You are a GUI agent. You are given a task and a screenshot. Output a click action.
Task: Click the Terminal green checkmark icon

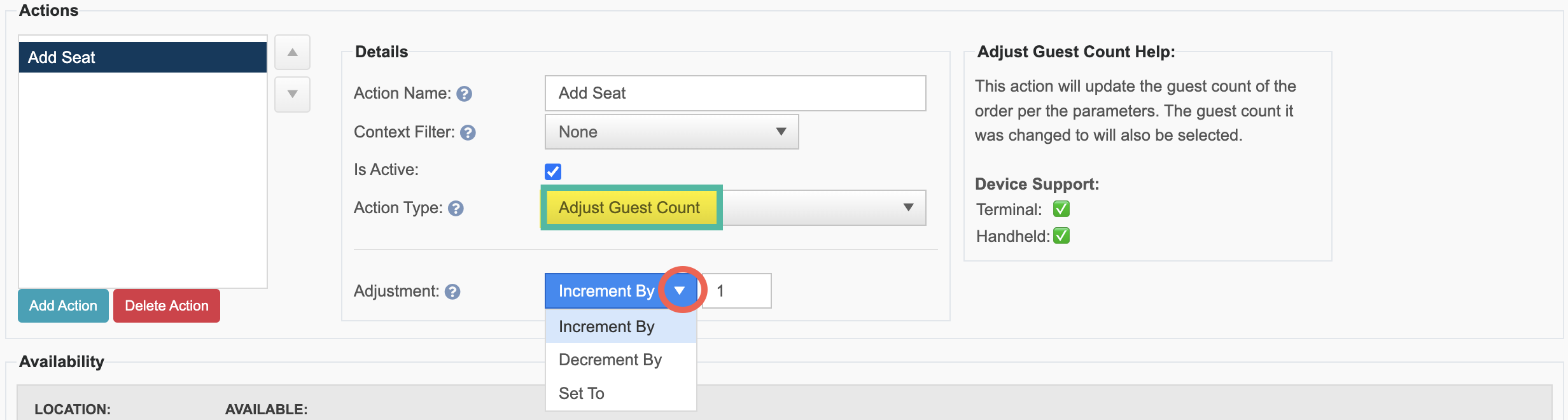click(x=1061, y=209)
